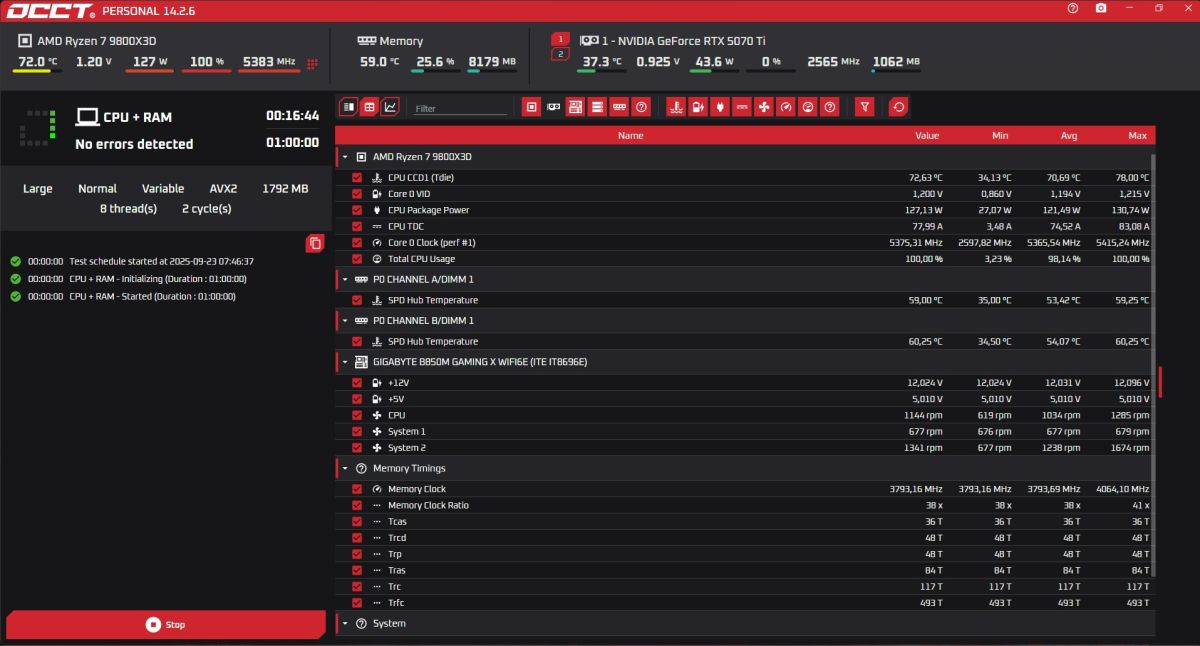This screenshot has height=646, width=1200.
Task: Select GPU 2 in the selector
Action: point(560,54)
